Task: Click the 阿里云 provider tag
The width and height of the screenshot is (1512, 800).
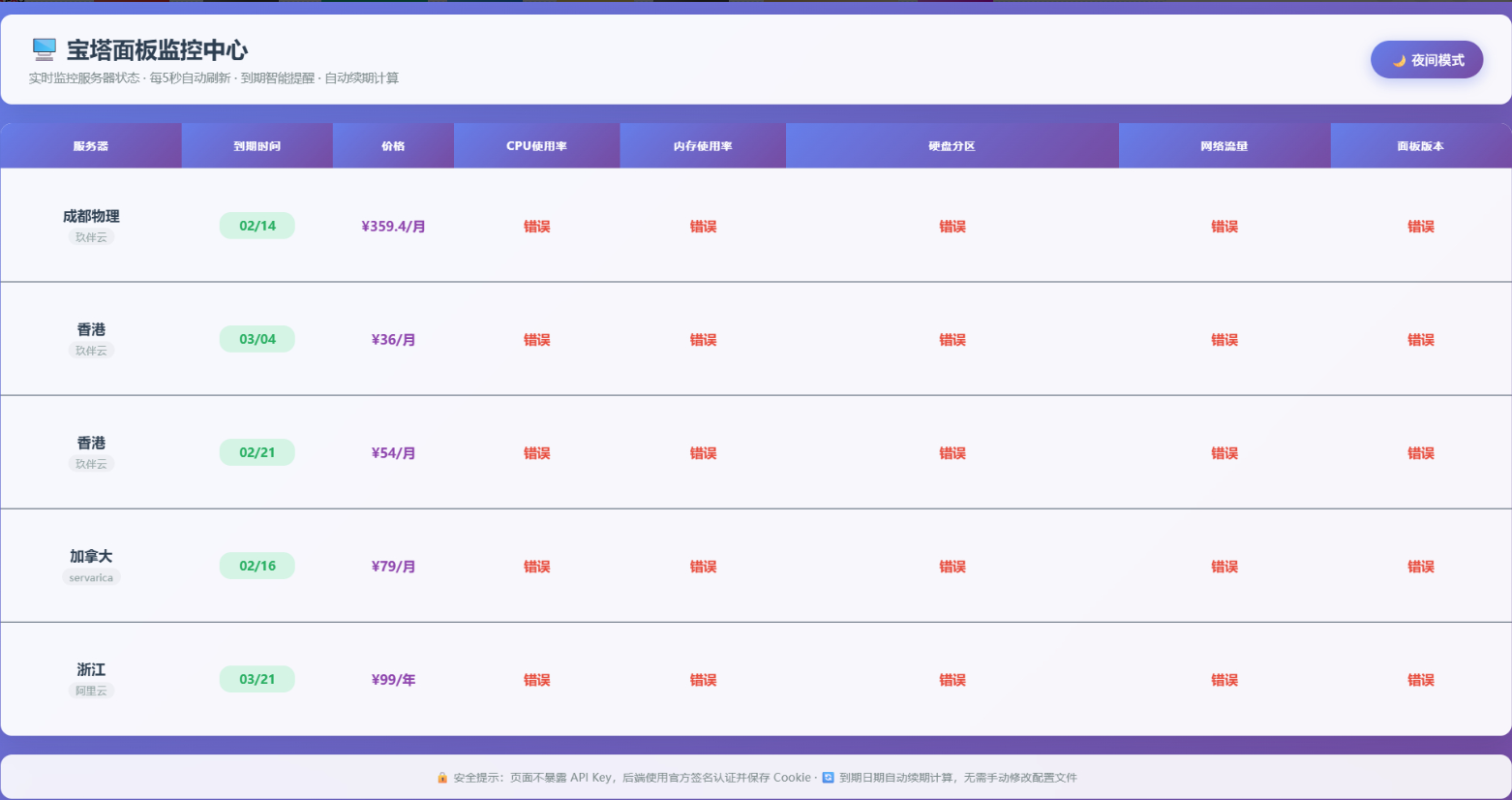Action: 91,691
